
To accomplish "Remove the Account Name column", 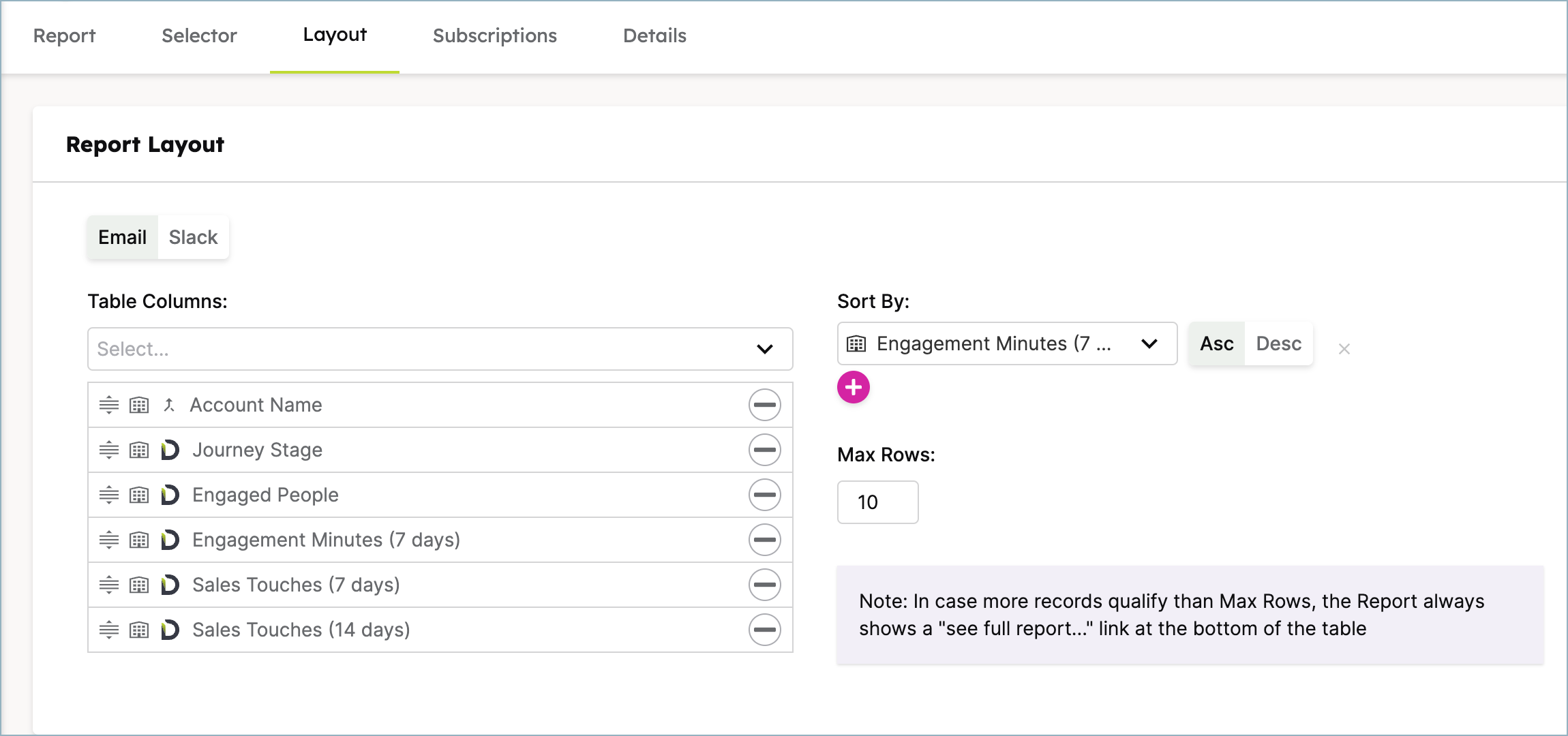I will coord(765,405).
